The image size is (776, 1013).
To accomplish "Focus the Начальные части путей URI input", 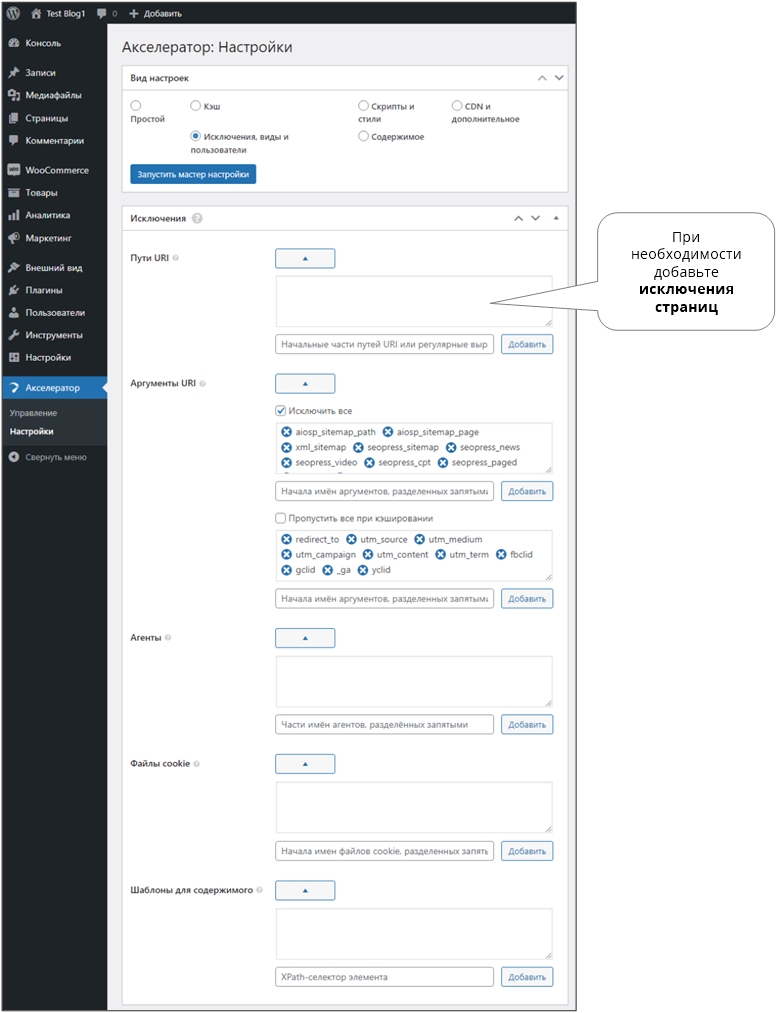I will [x=384, y=344].
